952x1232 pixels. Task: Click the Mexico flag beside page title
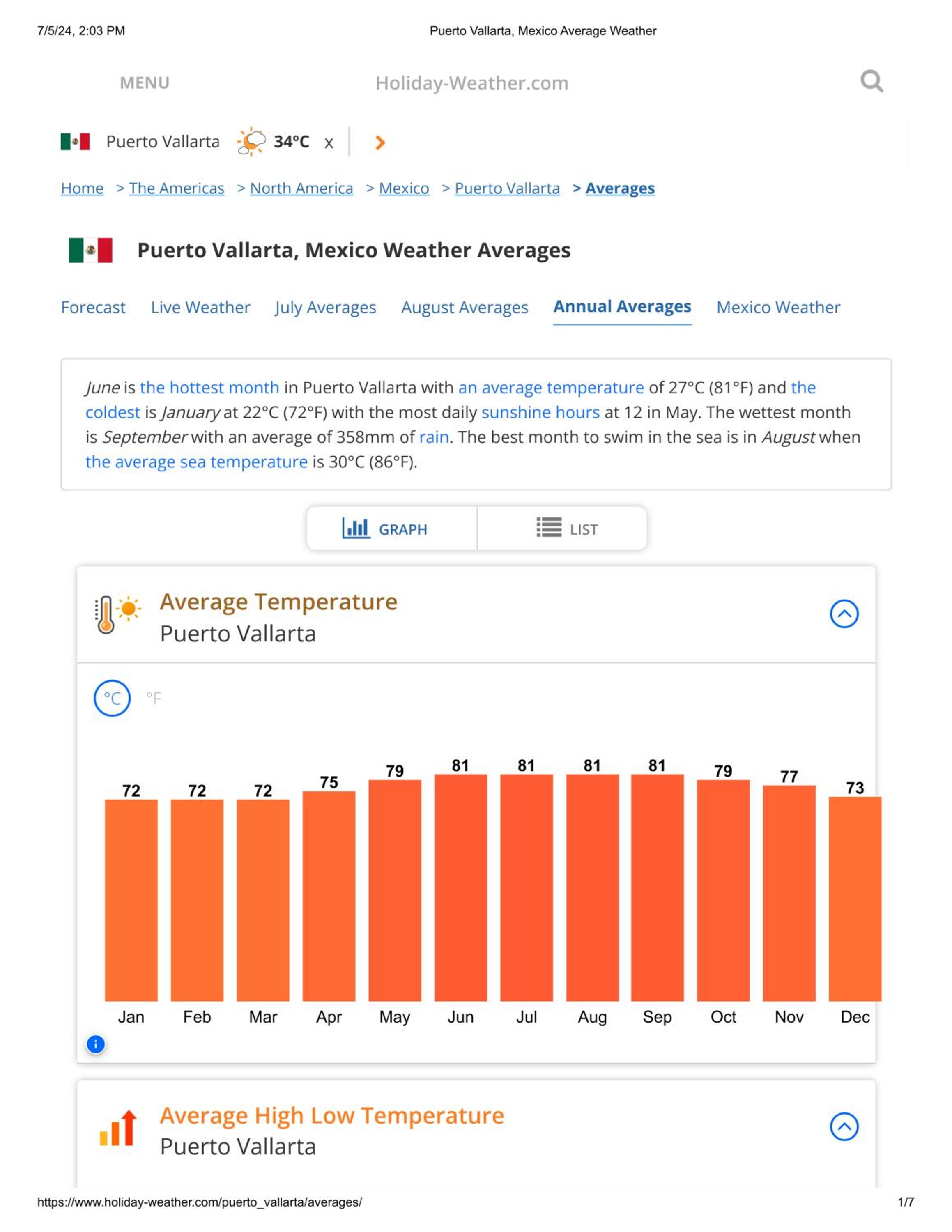(x=90, y=250)
